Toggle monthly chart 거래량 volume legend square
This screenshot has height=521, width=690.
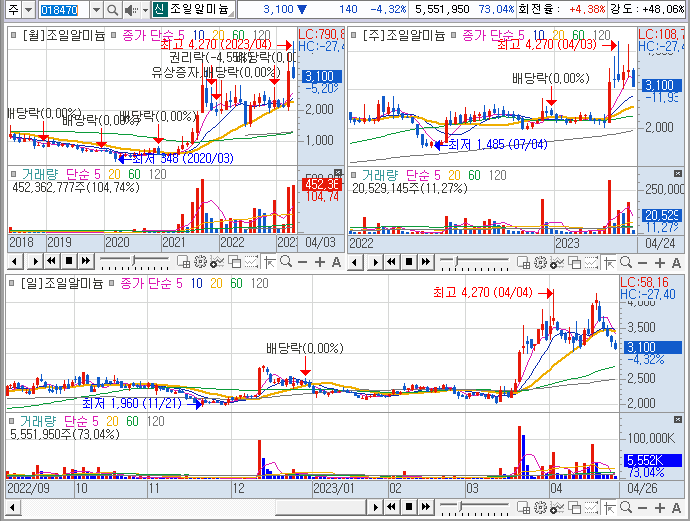click(14, 173)
